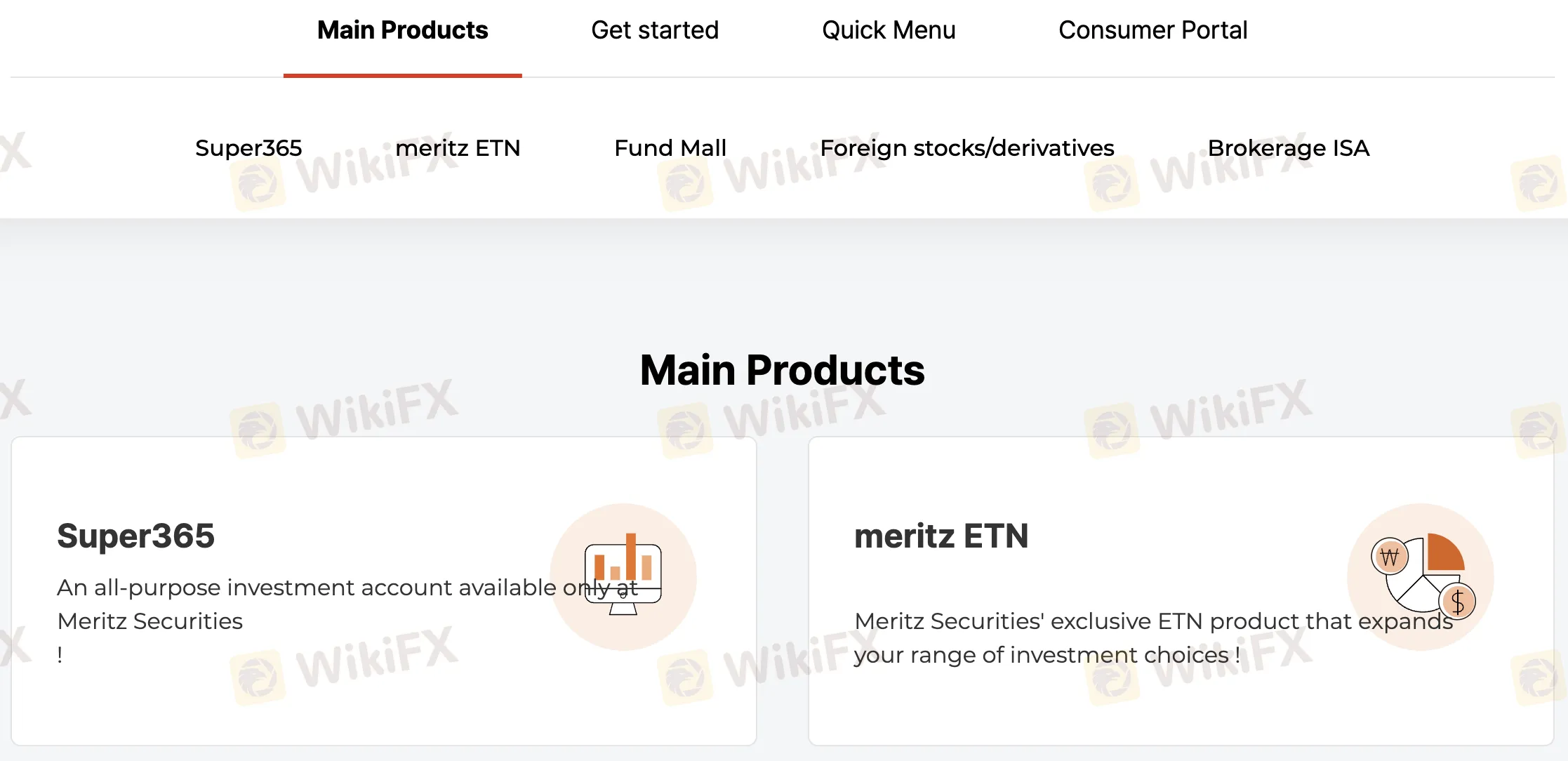Open the Fund Mall link
Image resolution: width=1568 pixels, height=761 pixels.
[670, 148]
